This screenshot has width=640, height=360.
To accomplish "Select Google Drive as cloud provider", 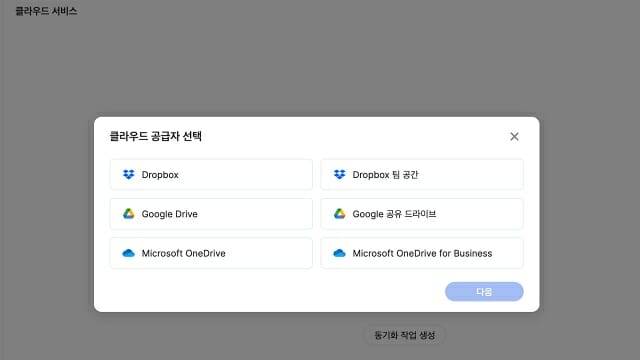I will (211, 214).
